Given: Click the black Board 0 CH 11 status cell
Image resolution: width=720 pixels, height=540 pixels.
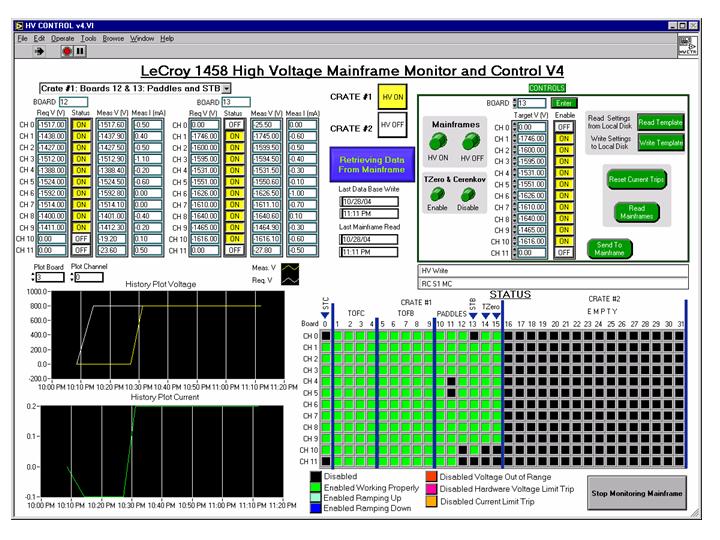Looking at the screenshot, I should (326, 461).
